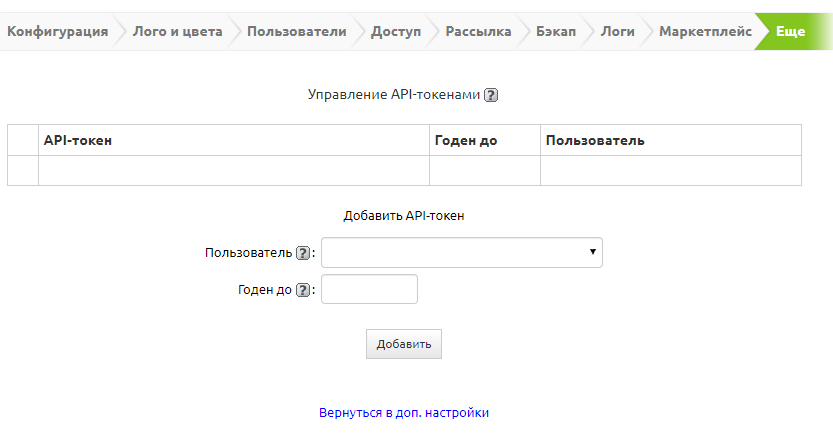Focus the Годен до date input field

[369, 289]
